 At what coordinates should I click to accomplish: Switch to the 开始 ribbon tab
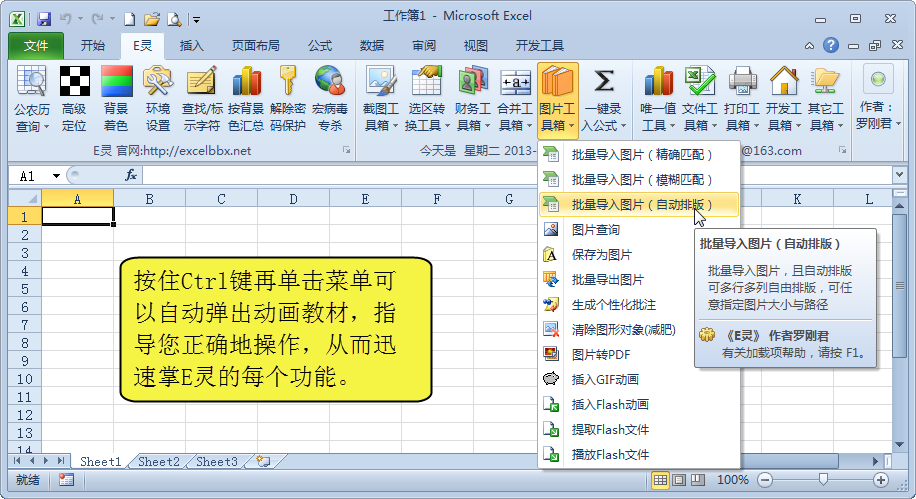[x=93, y=46]
